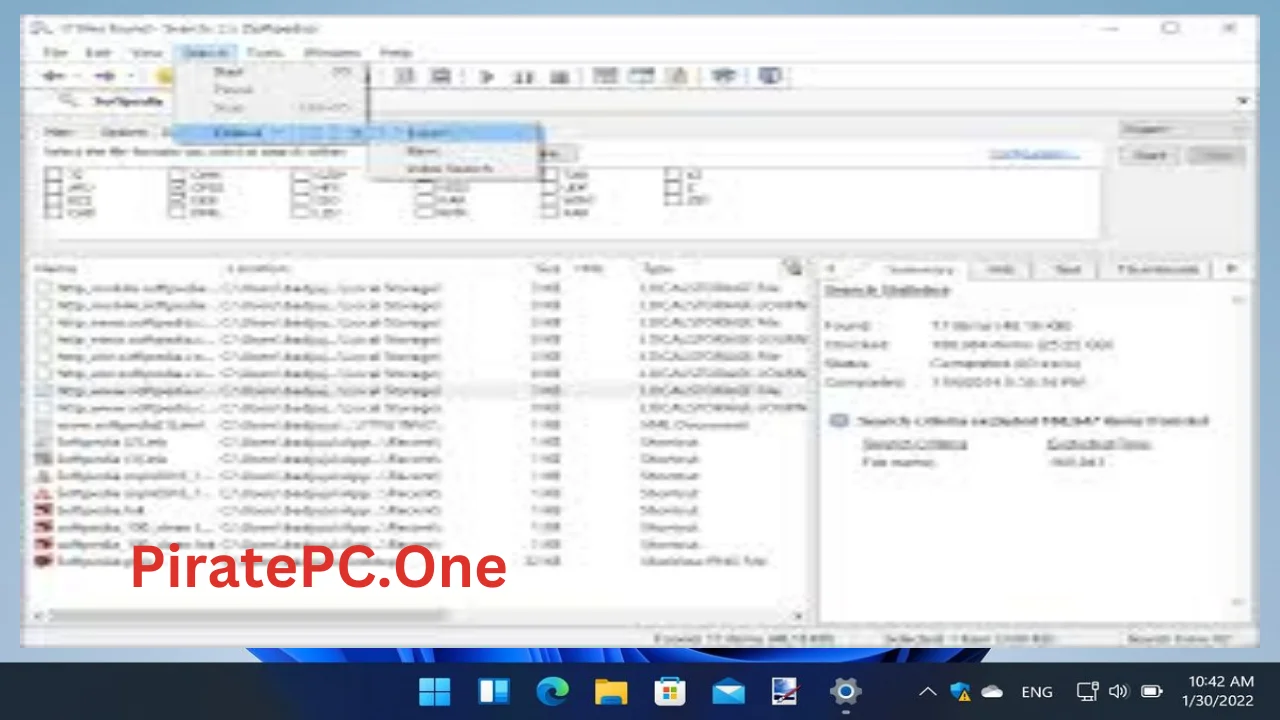Switch to the Hits tab
The image size is (1280, 720).
(x=1000, y=270)
